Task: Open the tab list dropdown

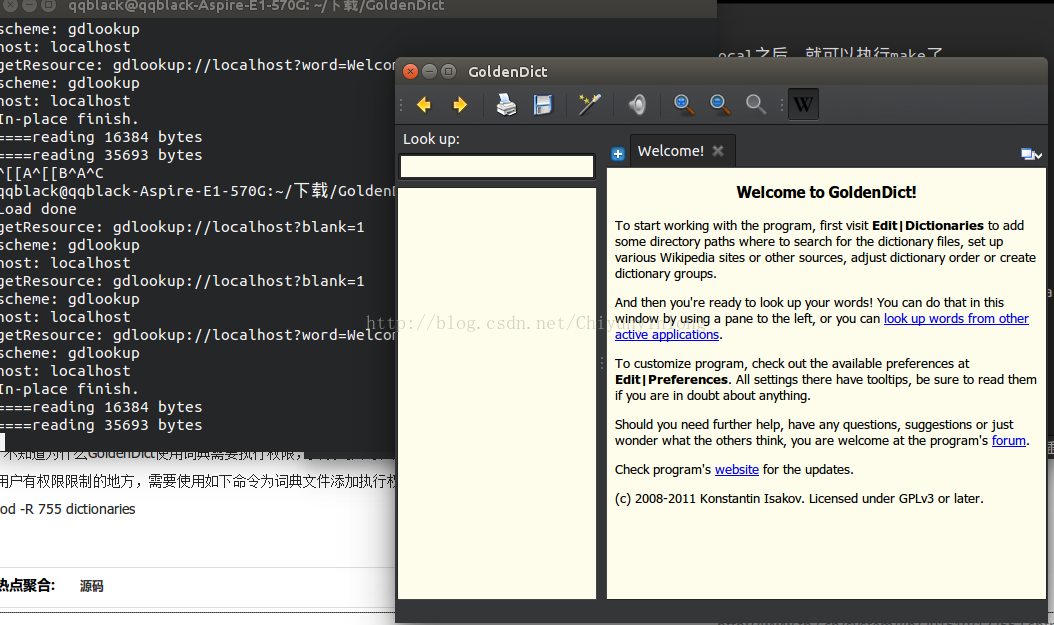Action: click(x=1031, y=154)
